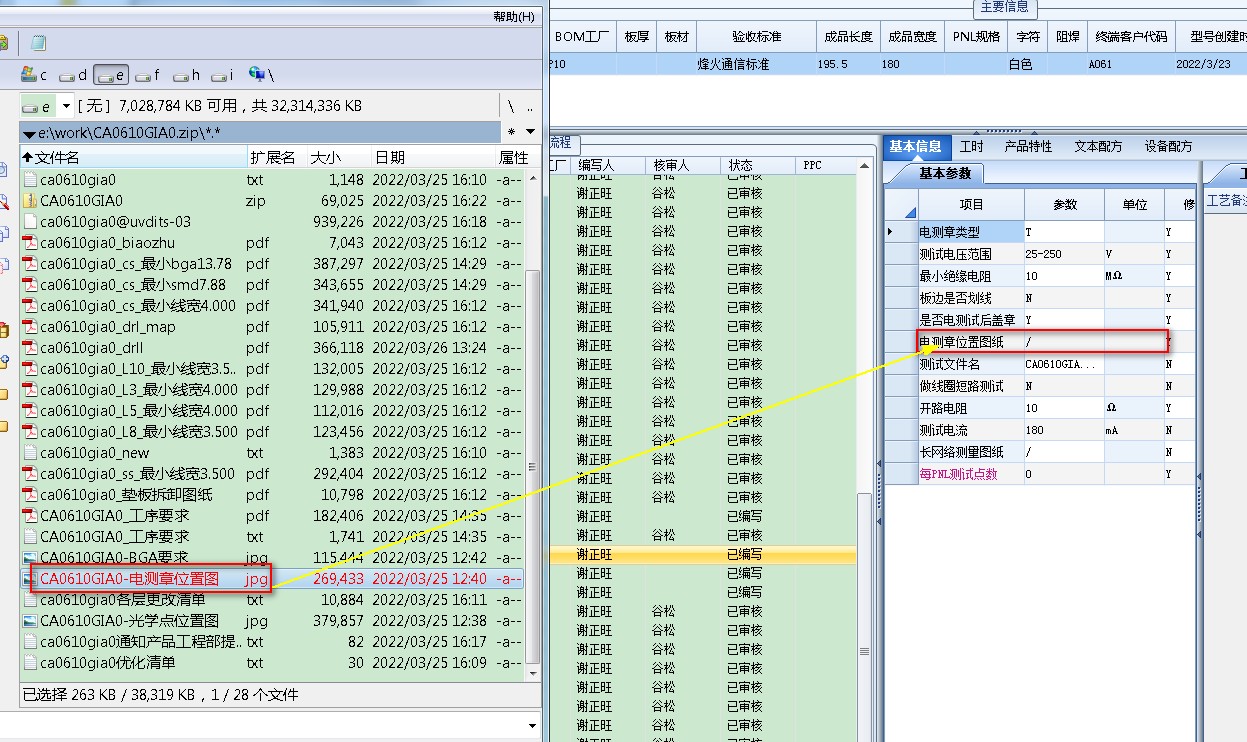This screenshot has width=1247, height=742.
Task: Select the file ca0610gia0_ss_最小线宽3.500
Action: (272, 474)
